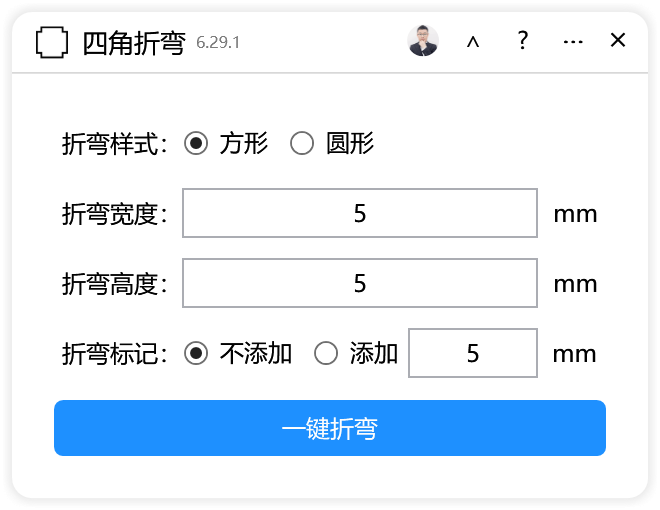The width and height of the screenshot is (660, 510).
Task: Select the 圆形 bend style radio
Action: (302, 143)
